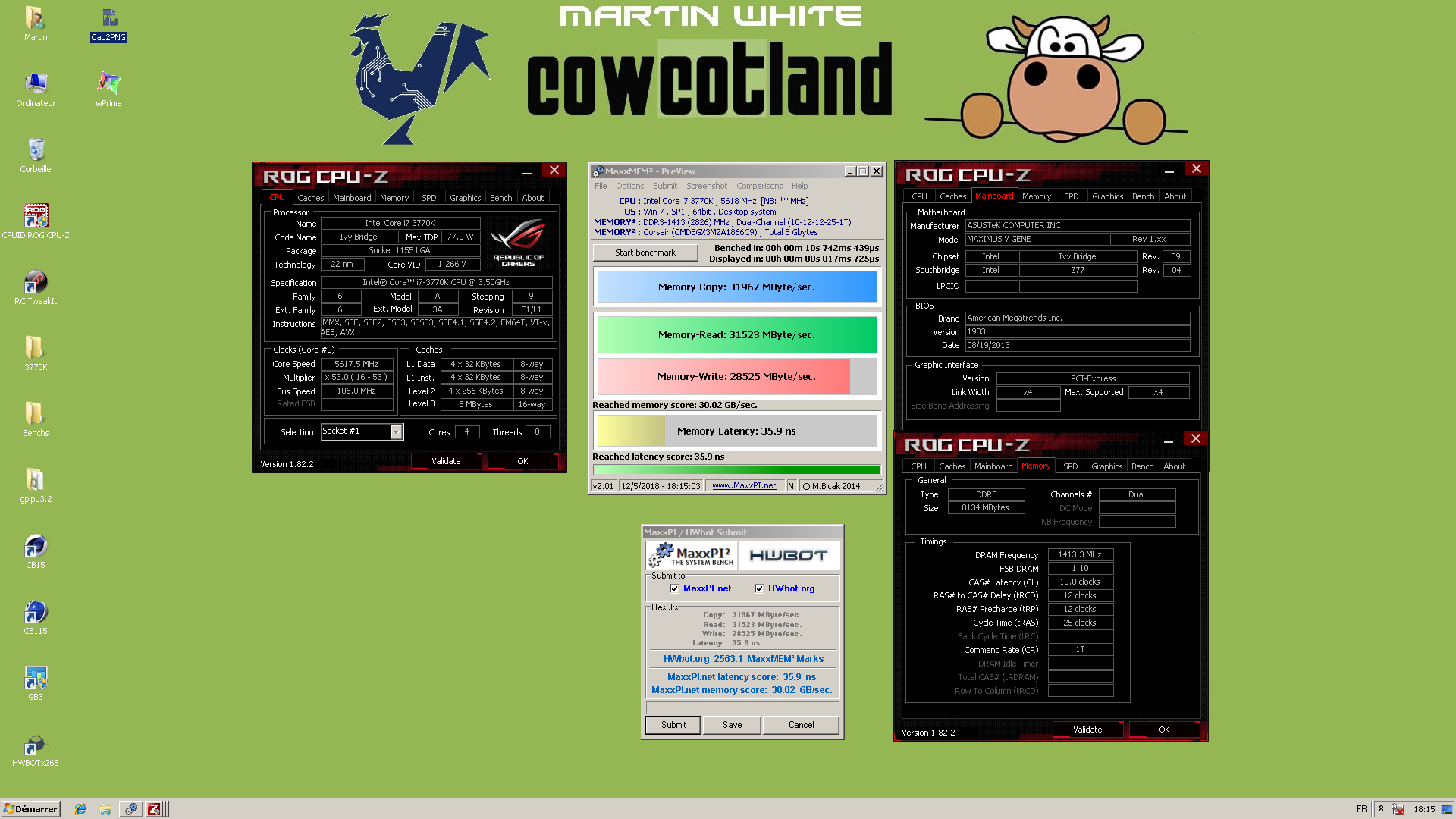Switch to MaxxMEM gears taskbar button

[x=131, y=809]
